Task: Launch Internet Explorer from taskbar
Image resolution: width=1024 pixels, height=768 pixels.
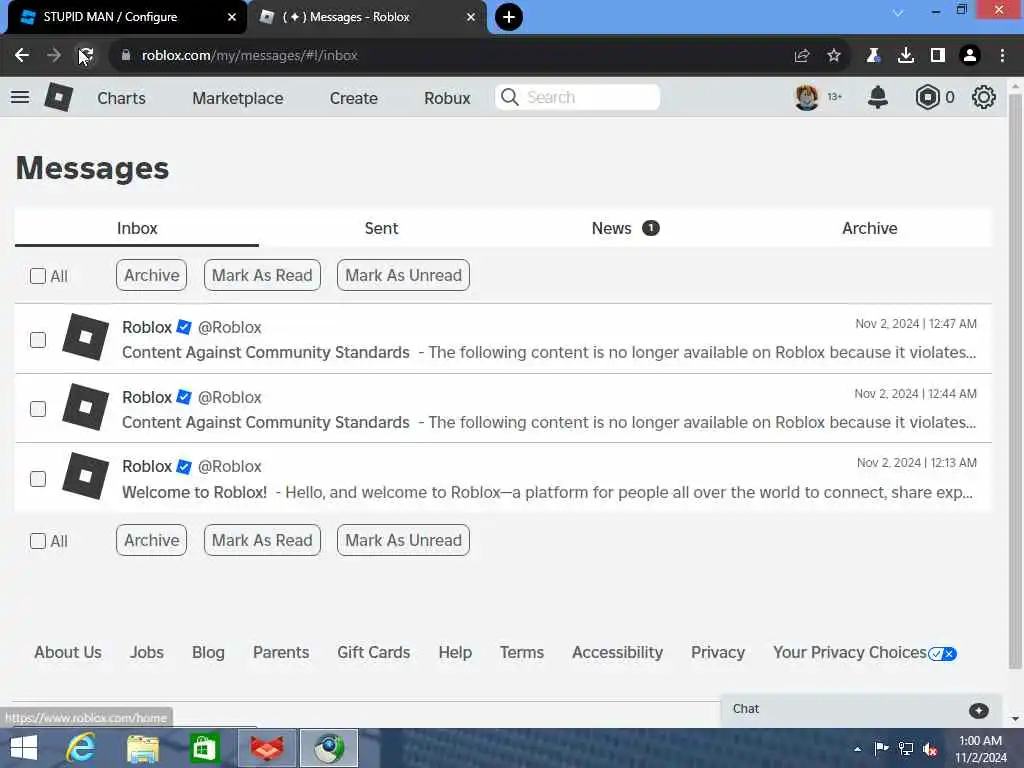Action: (81, 748)
